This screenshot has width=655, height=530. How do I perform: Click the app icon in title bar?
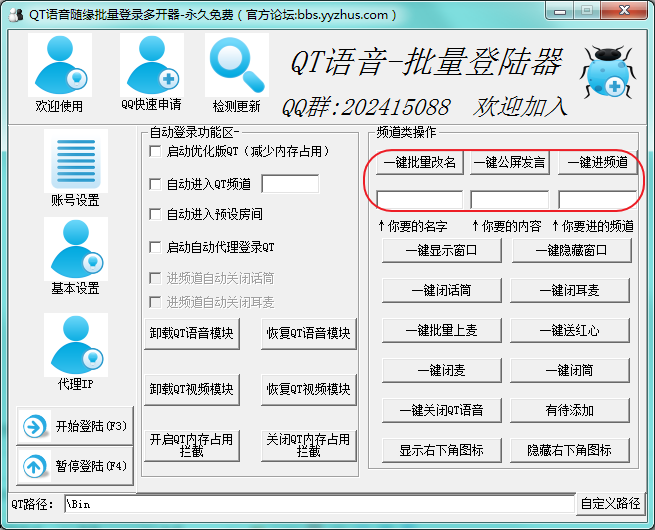16,15
